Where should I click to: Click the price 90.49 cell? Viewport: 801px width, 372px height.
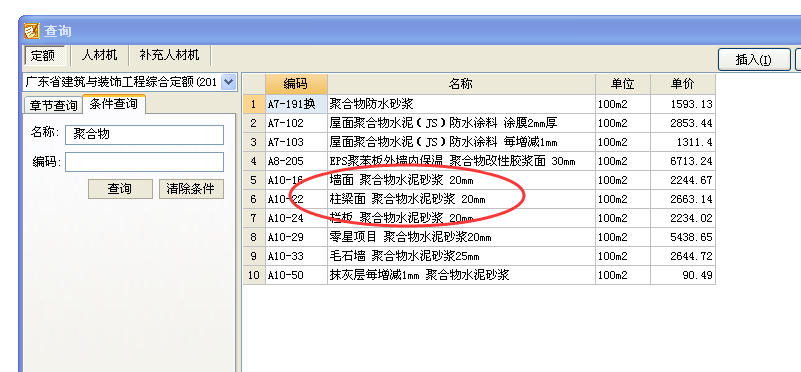pos(682,275)
